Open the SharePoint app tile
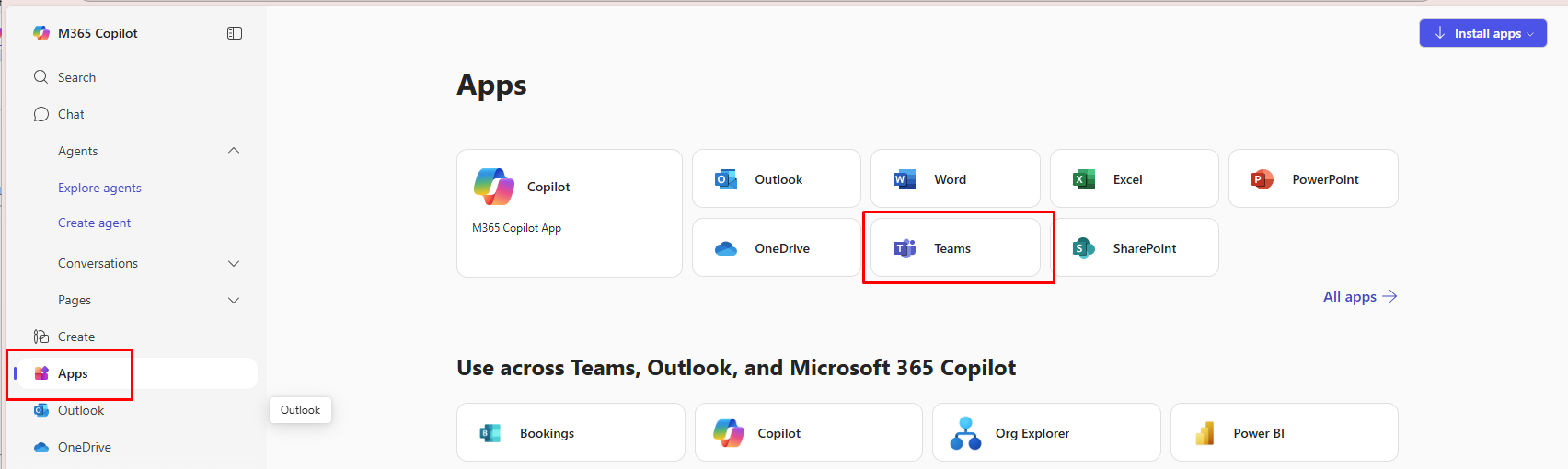 click(1134, 248)
